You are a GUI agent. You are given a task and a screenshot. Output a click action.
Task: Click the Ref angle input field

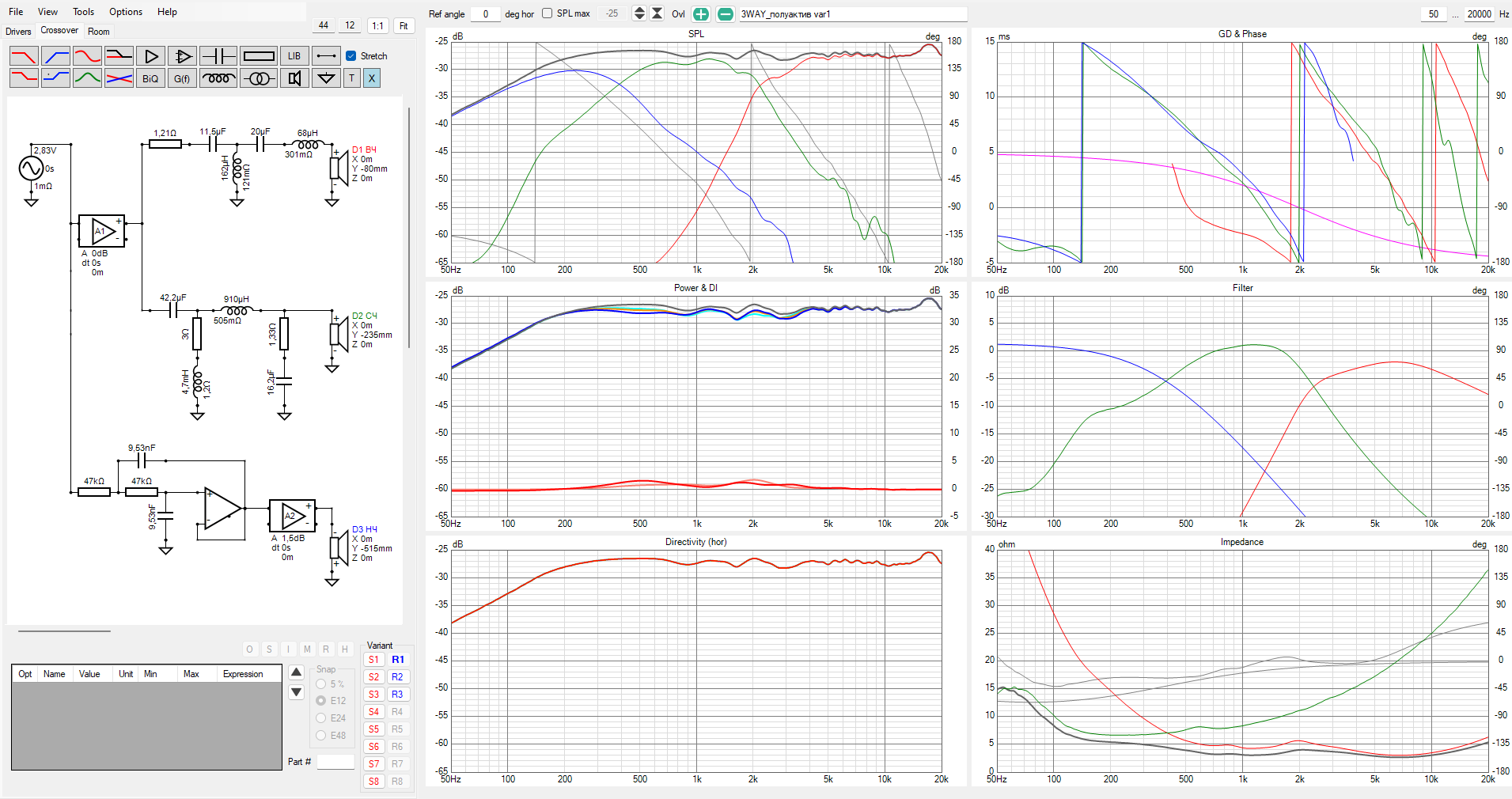[x=485, y=14]
